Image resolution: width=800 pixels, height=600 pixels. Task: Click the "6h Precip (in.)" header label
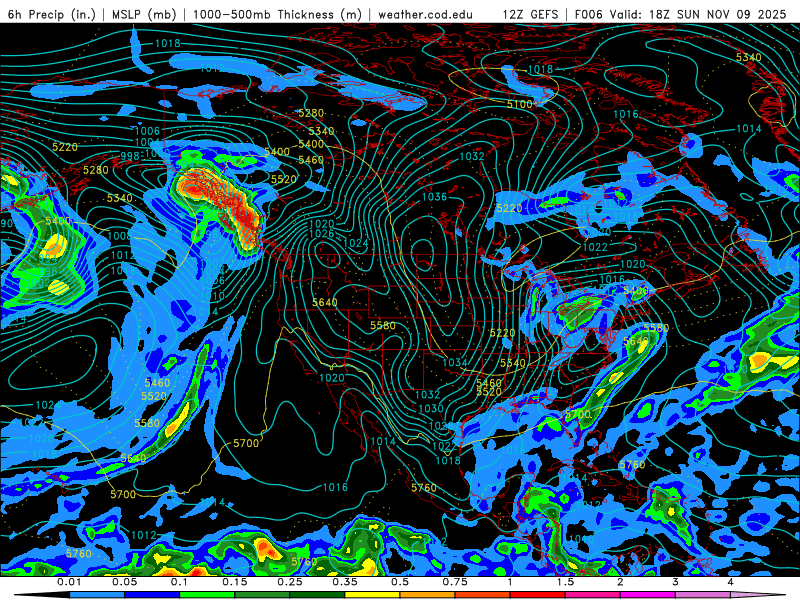coord(52,14)
